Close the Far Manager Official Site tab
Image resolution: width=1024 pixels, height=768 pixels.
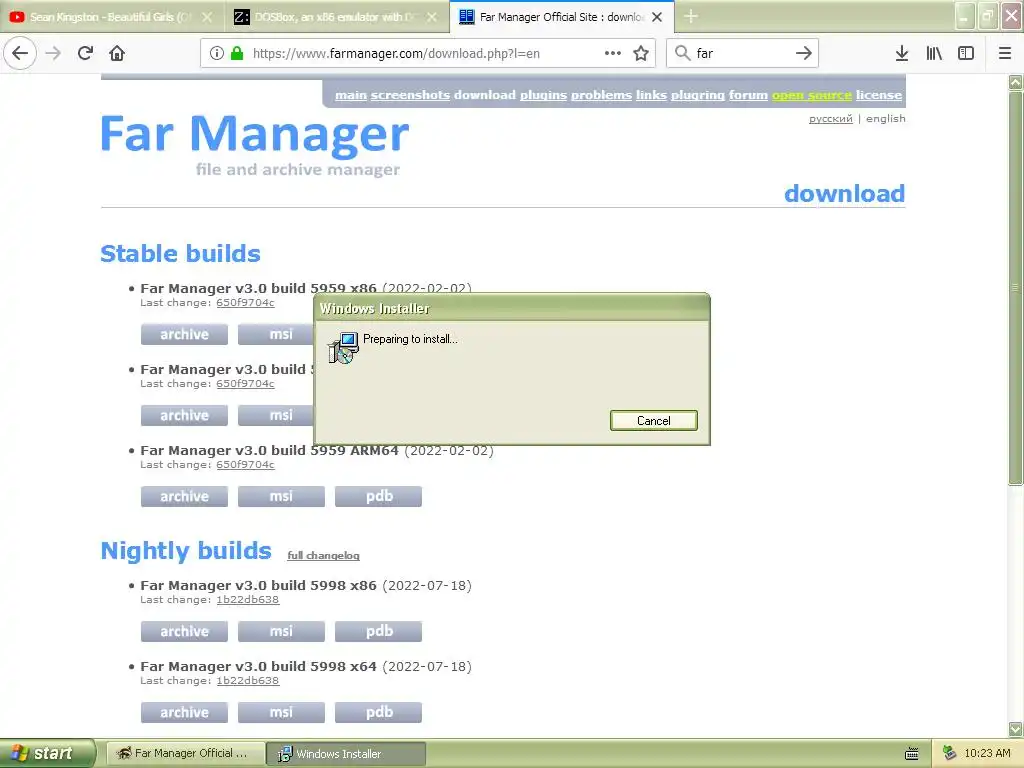click(x=658, y=17)
